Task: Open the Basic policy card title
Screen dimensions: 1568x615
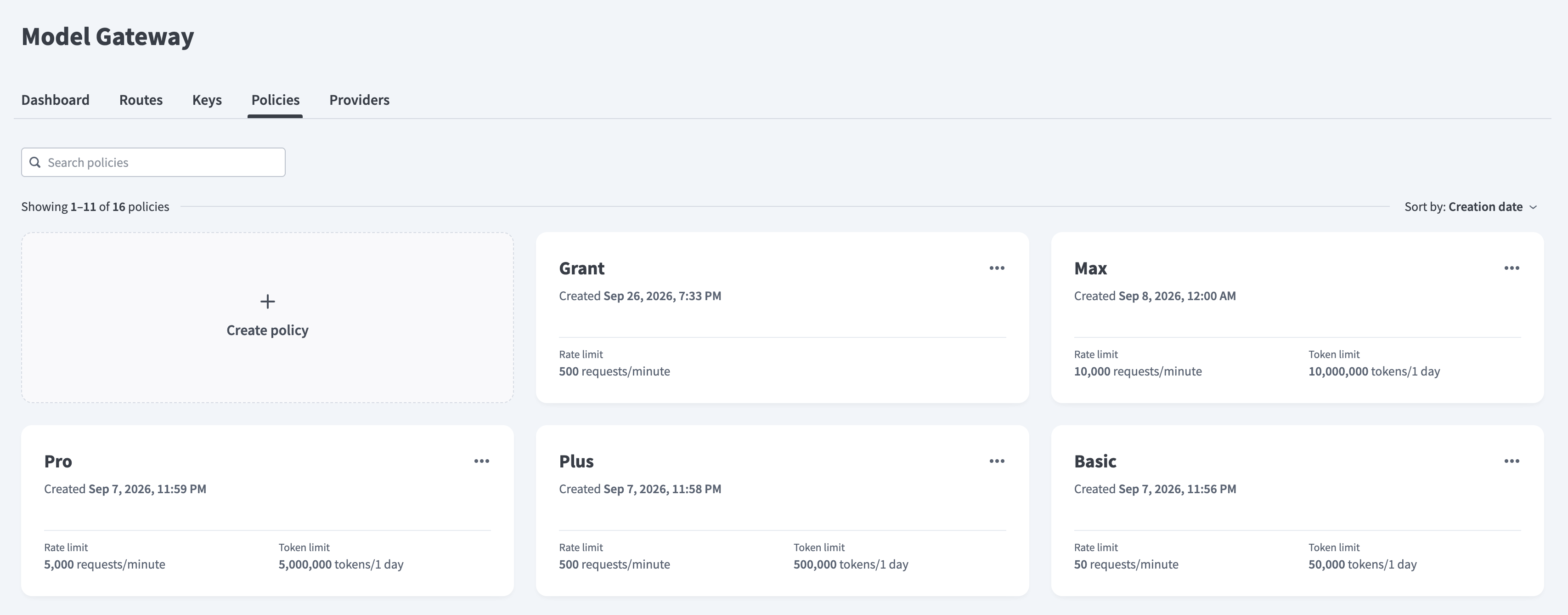Action: [x=1095, y=461]
